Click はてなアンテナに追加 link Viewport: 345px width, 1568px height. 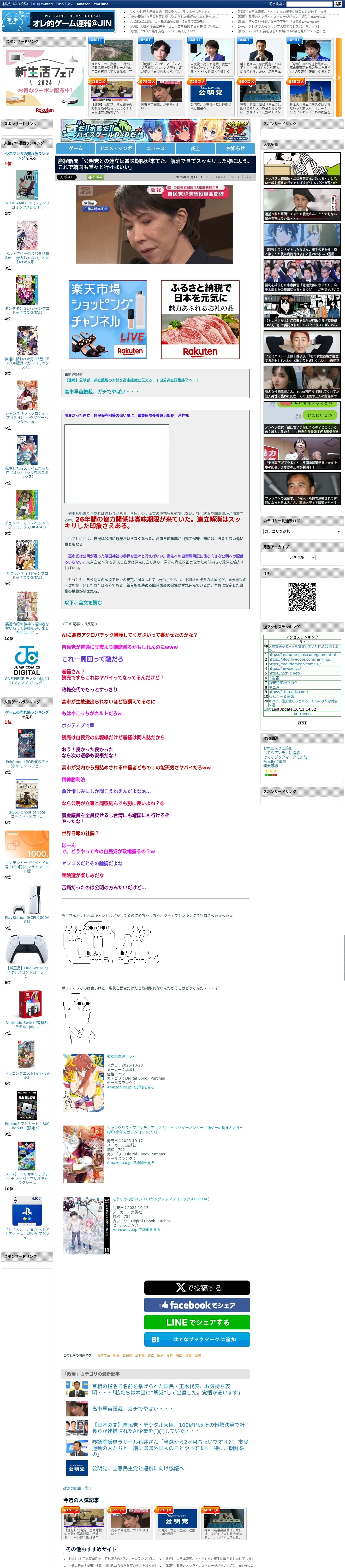point(281,752)
